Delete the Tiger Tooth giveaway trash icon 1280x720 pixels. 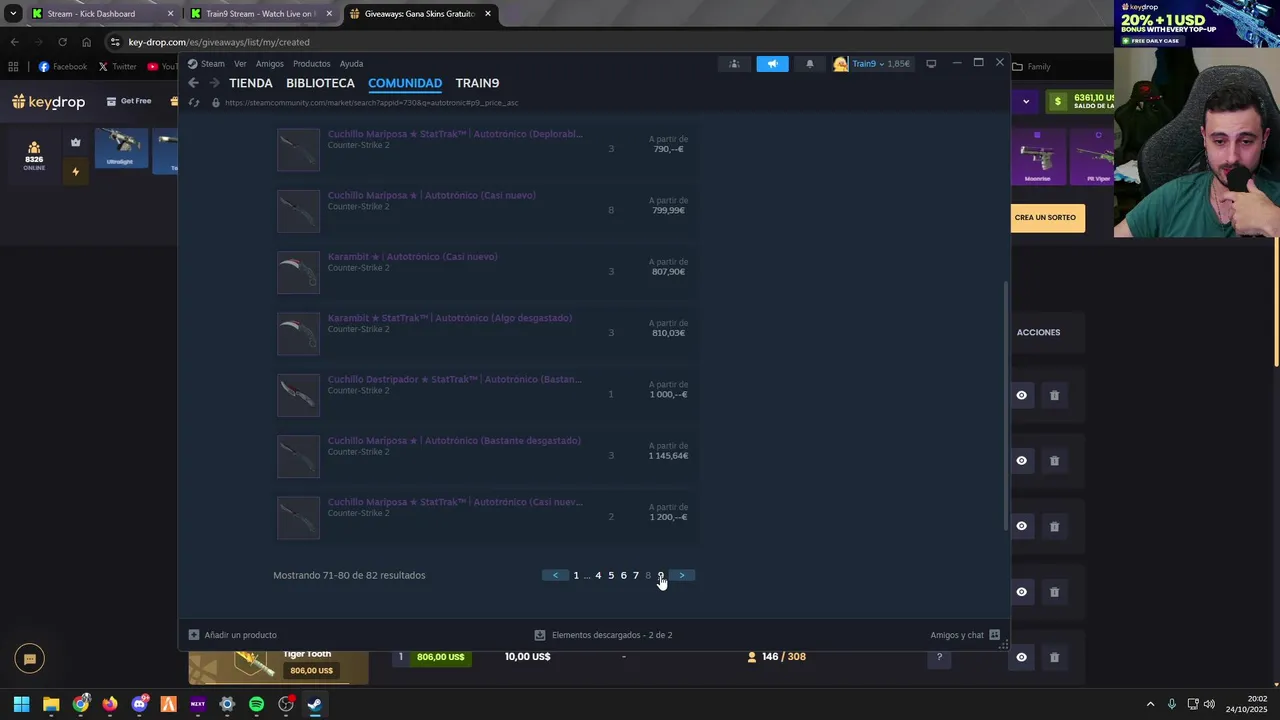click(x=1054, y=657)
